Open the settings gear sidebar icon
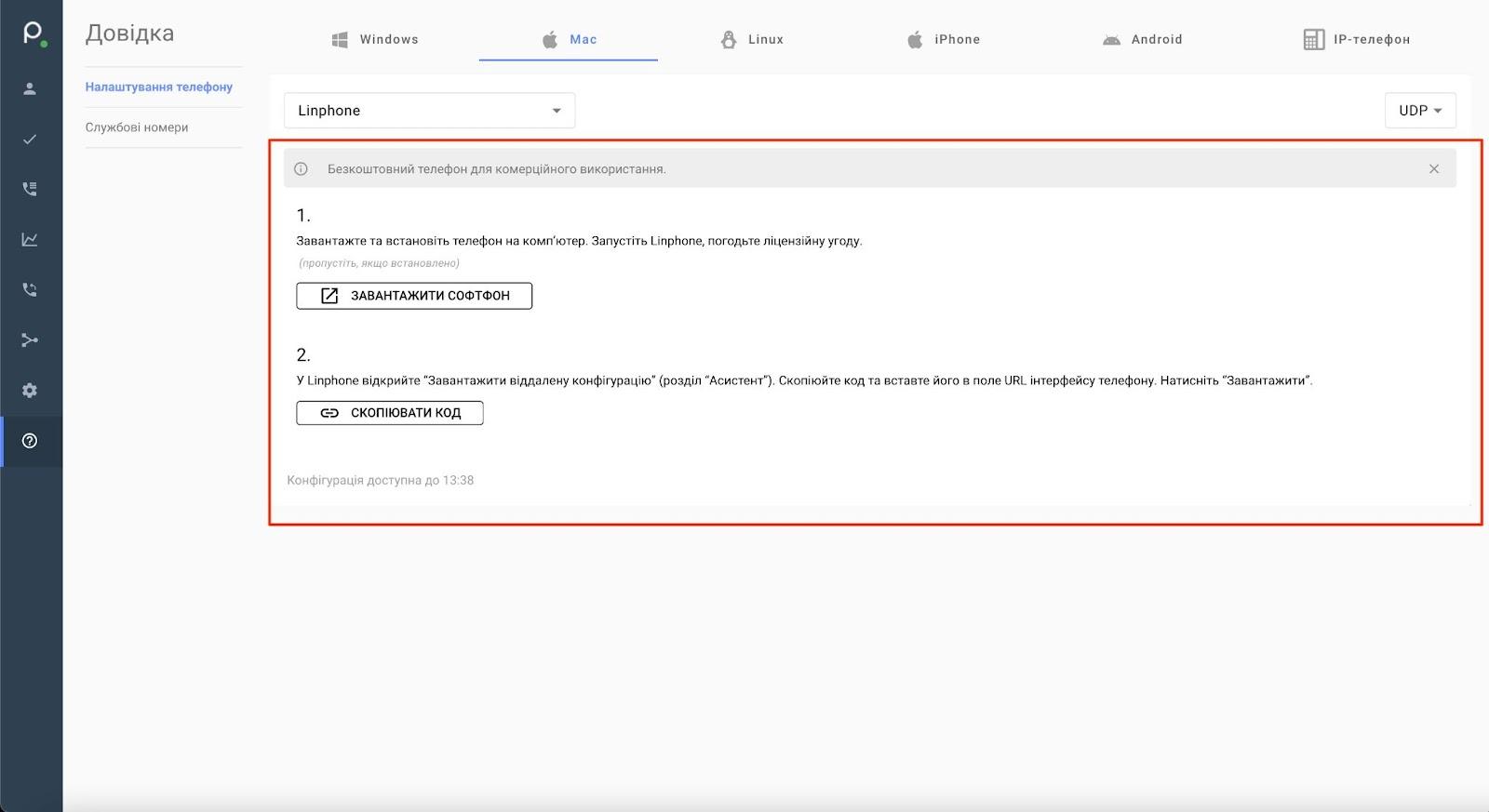The width and height of the screenshot is (1489, 812). (x=30, y=390)
